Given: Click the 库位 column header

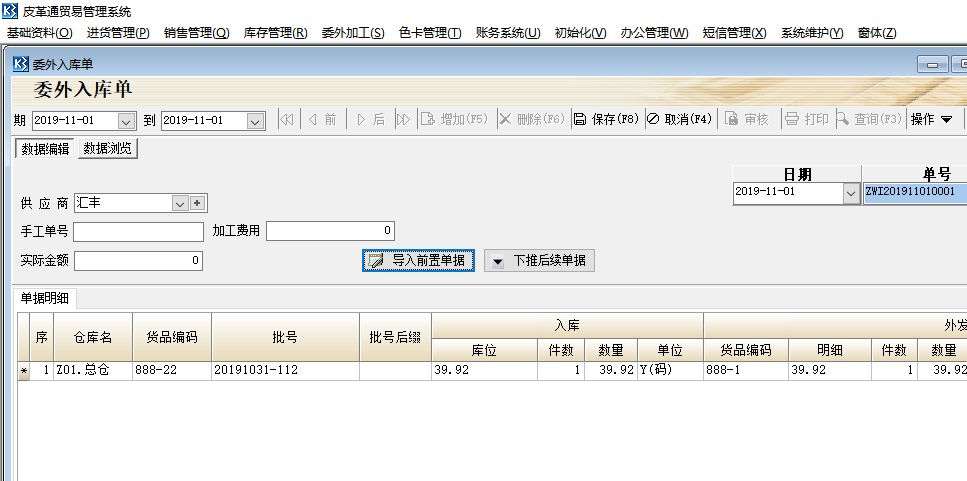Looking at the screenshot, I should coord(484,350).
